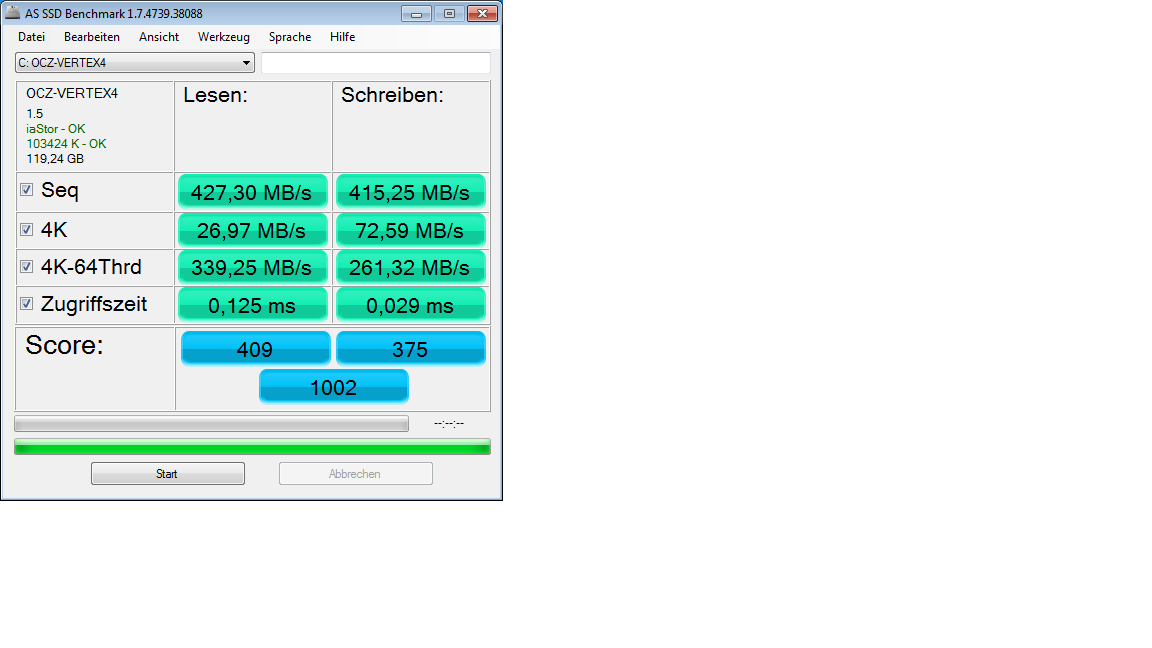Open the Sprache menu
The width and height of the screenshot is (1152, 648).
coord(289,37)
